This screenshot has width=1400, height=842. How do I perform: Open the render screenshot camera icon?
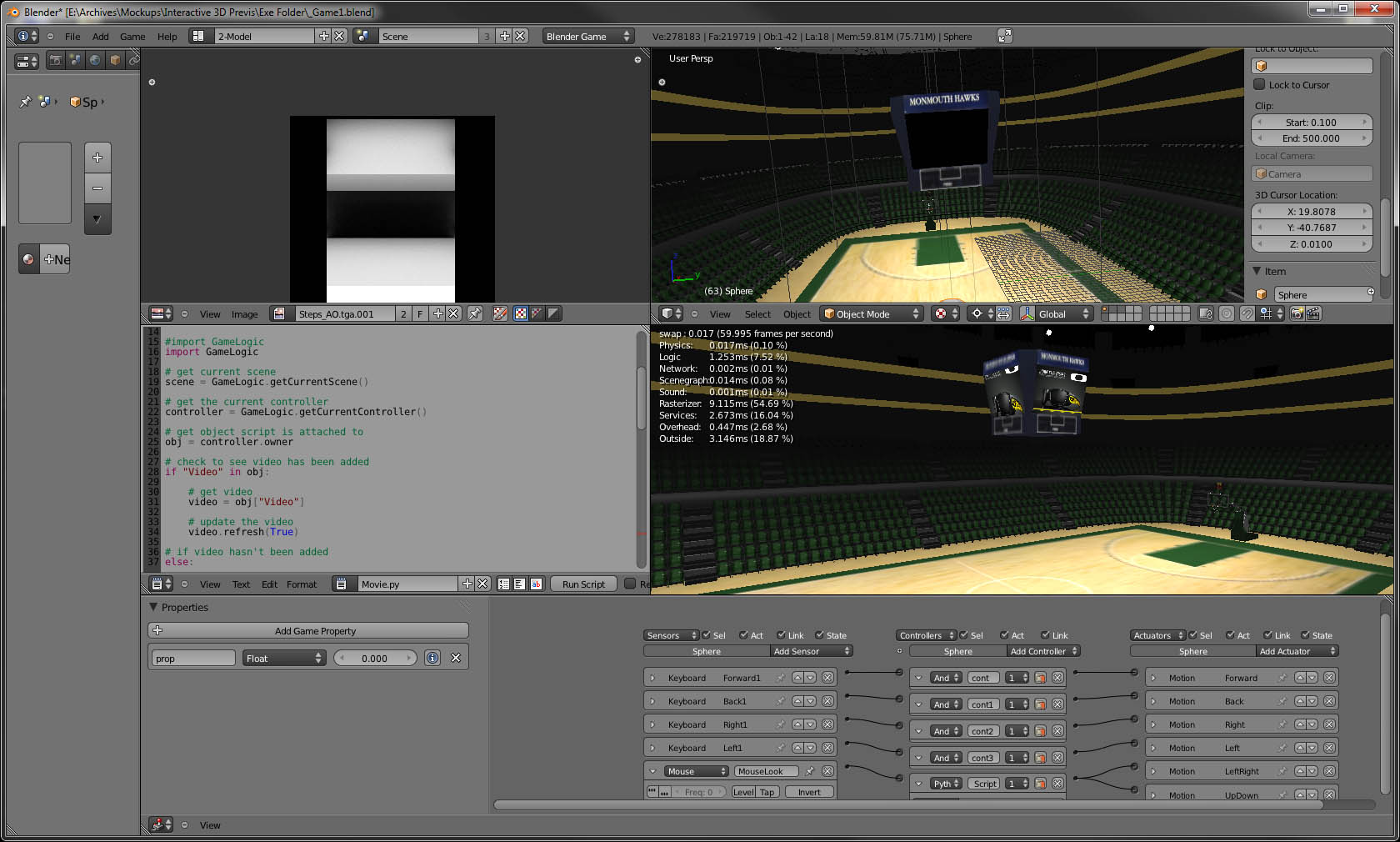pyautogui.click(x=1297, y=314)
